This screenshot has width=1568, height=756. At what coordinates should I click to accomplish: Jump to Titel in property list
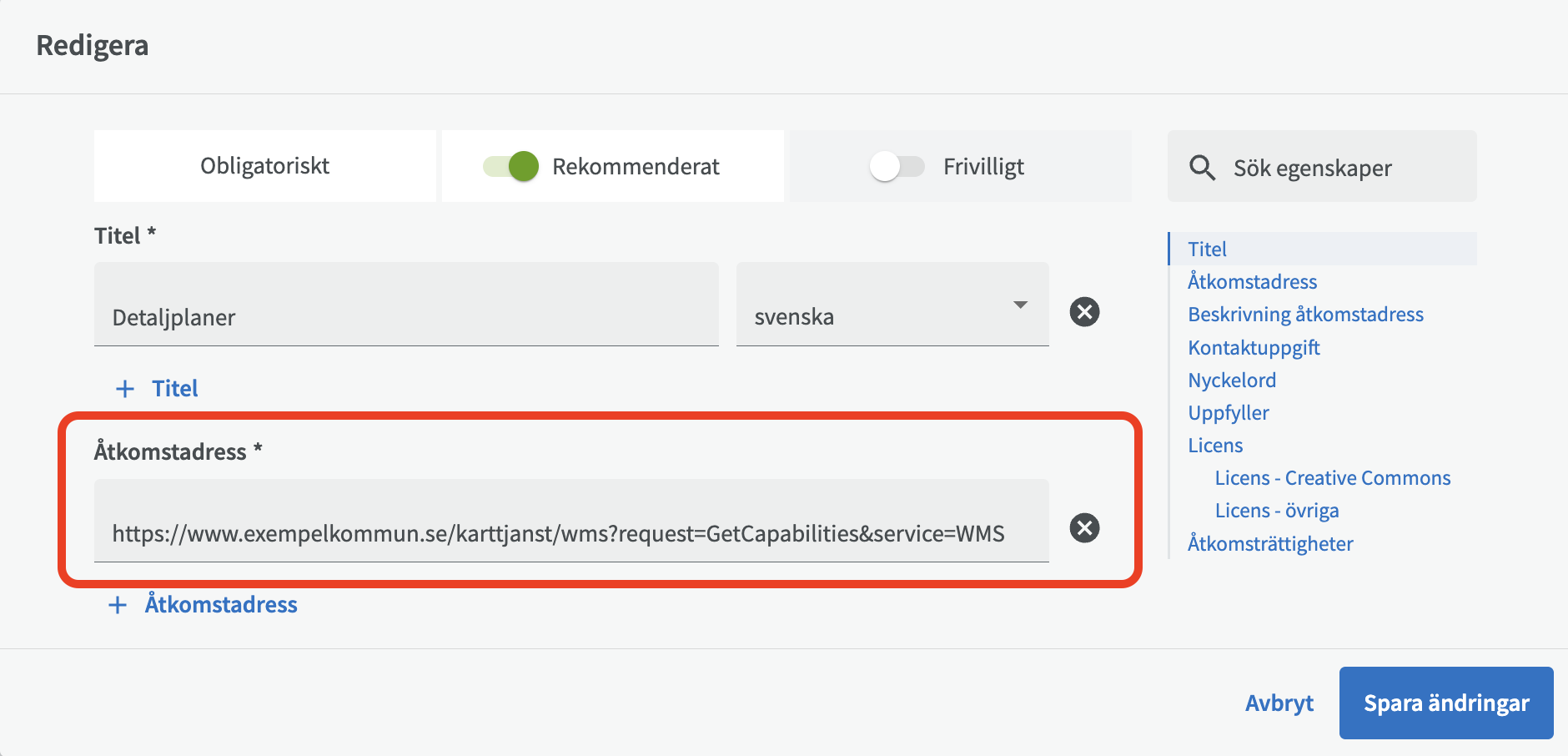click(x=1207, y=249)
